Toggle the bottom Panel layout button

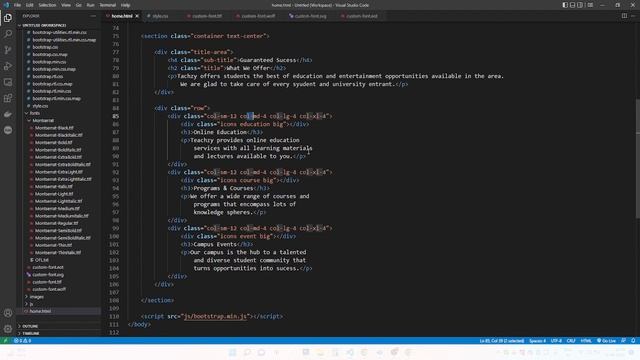[x=573, y=5]
